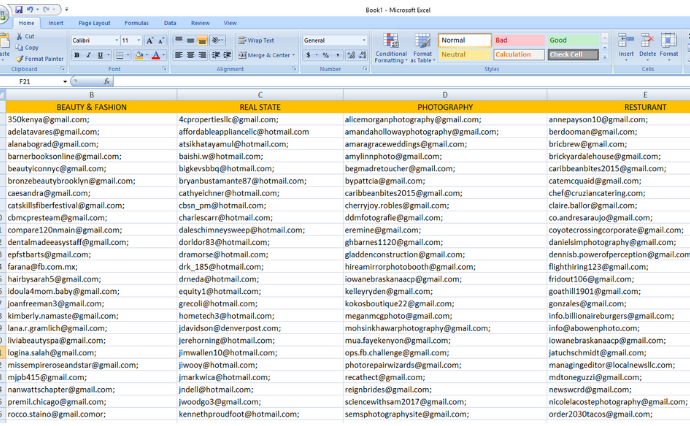The height and width of the screenshot is (426, 690).
Task: Apply the Good cell style
Action: coord(573,40)
